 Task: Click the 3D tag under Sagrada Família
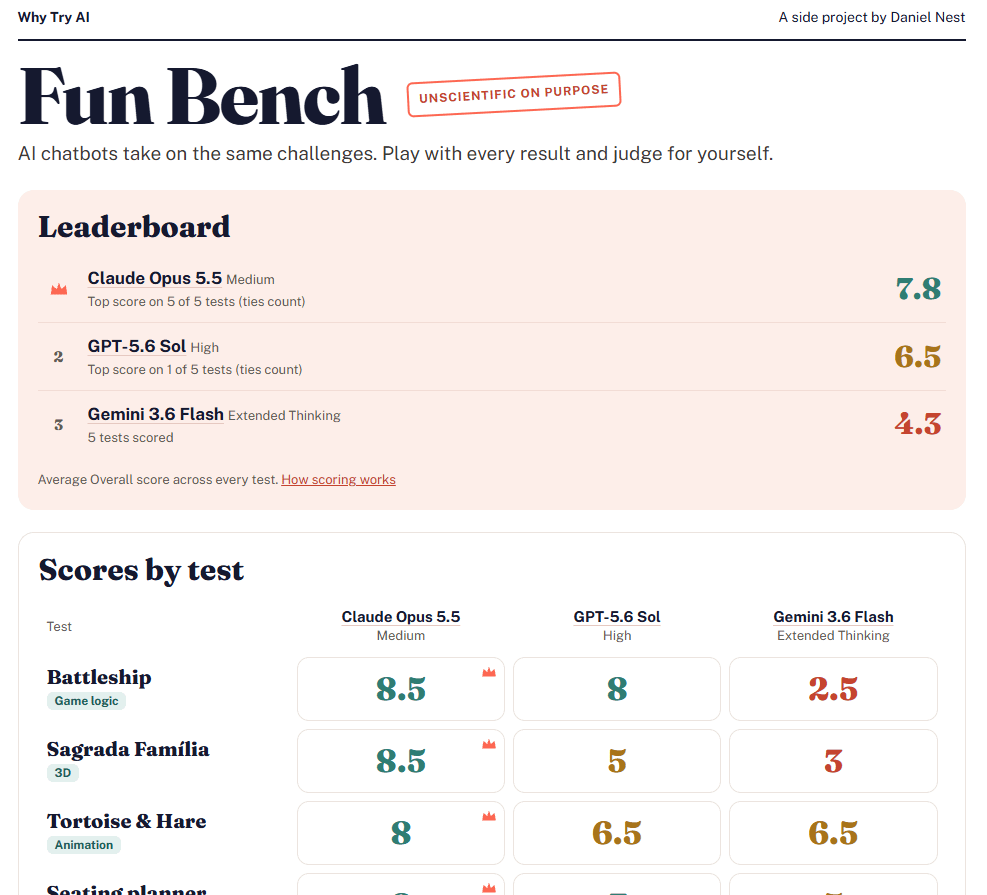click(62, 773)
